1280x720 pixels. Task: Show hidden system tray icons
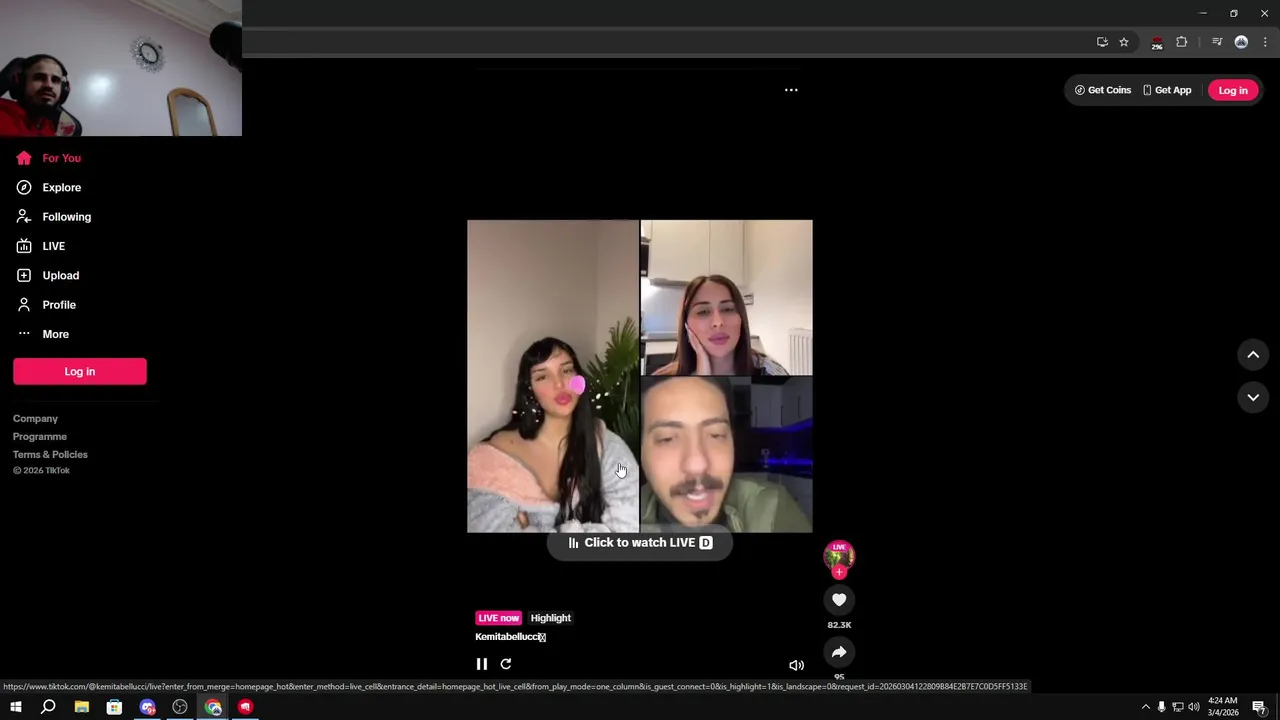point(1146,707)
